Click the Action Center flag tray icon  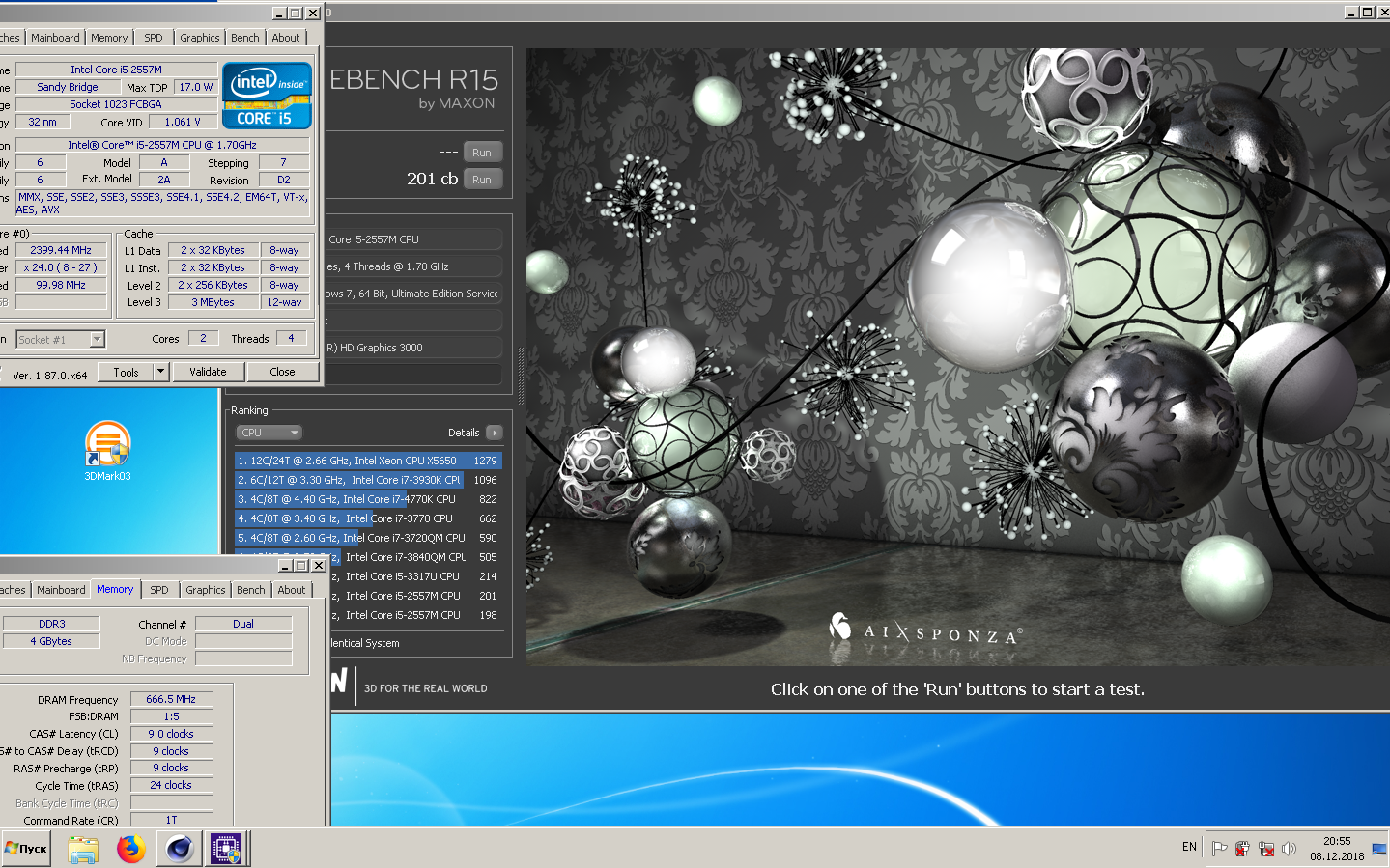coord(1219,849)
